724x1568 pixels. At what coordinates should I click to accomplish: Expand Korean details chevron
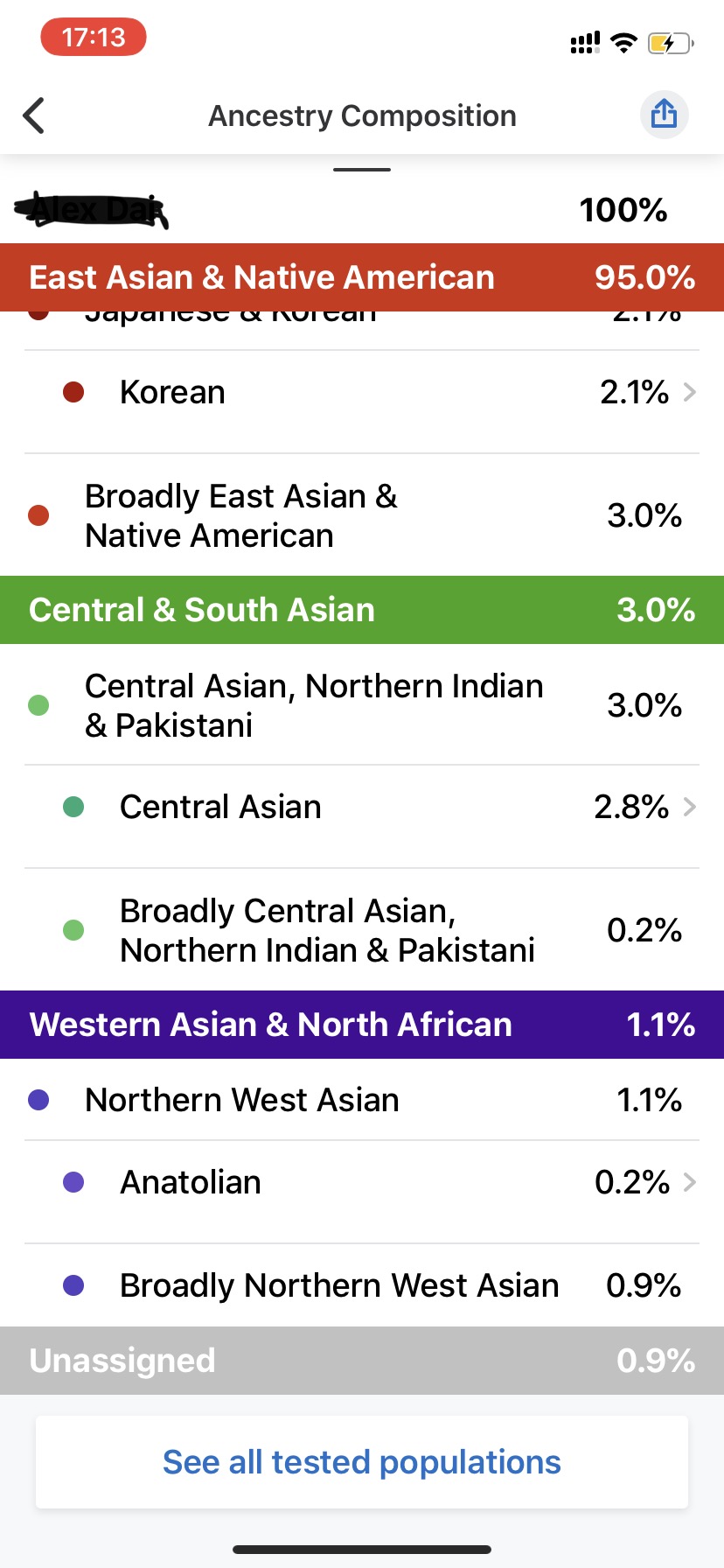(x=690, y=392)
